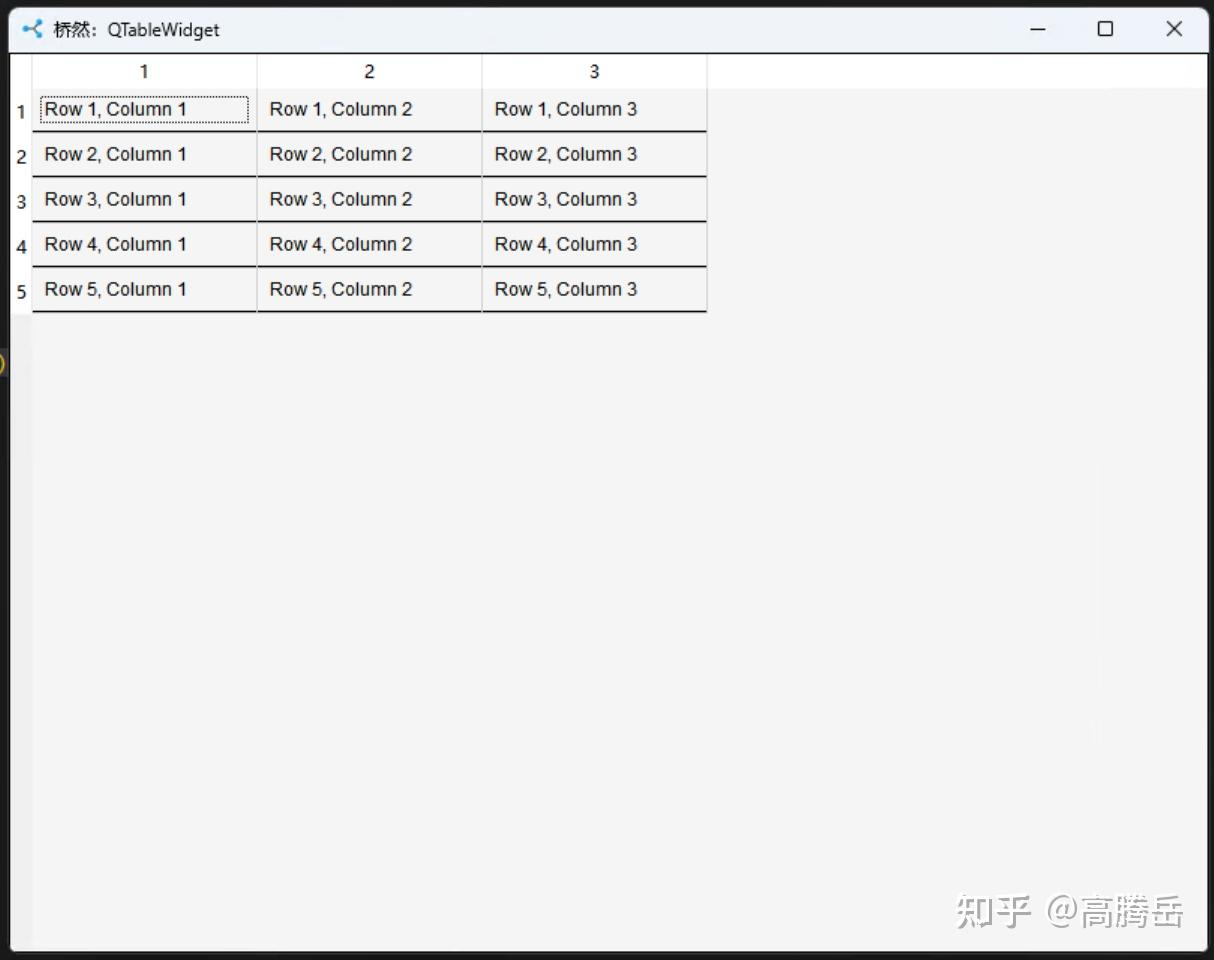This screenshot has height=960, width=1214.
Task: Click column header 2 to select second column
Action: (368, 71)
